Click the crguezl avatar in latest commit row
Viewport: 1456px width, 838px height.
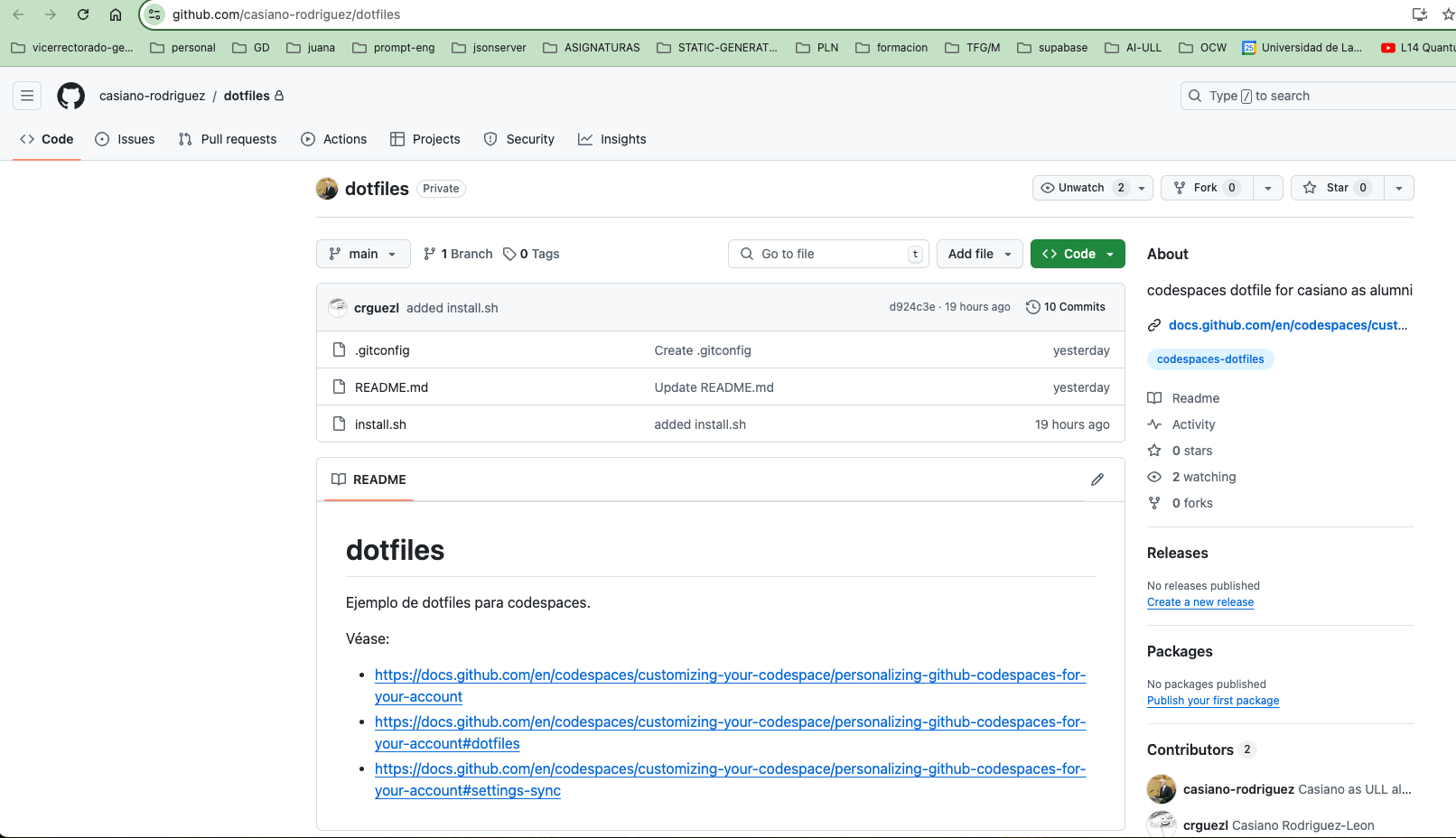pos(338,307)
